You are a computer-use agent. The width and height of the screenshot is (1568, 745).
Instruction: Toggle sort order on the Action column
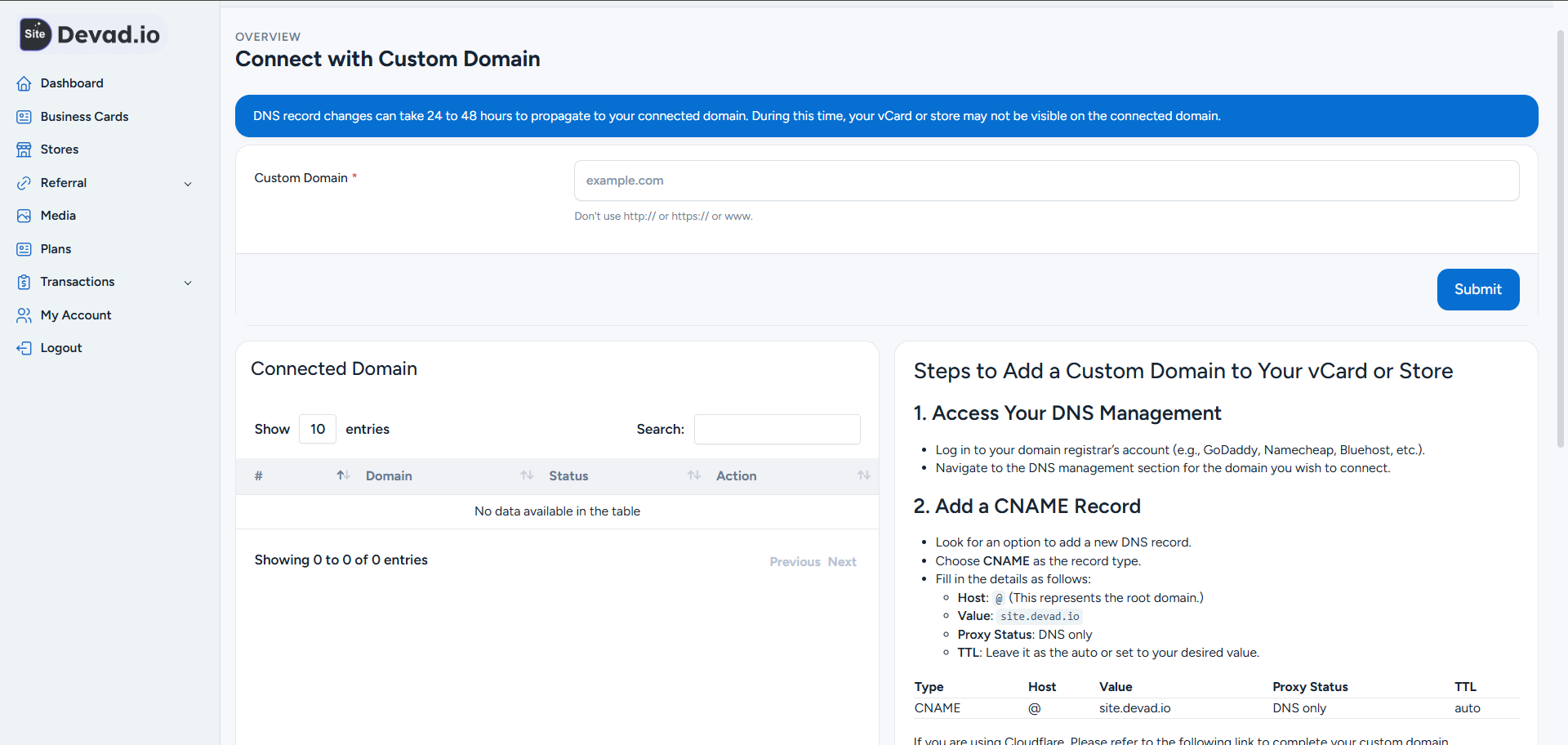864,475
